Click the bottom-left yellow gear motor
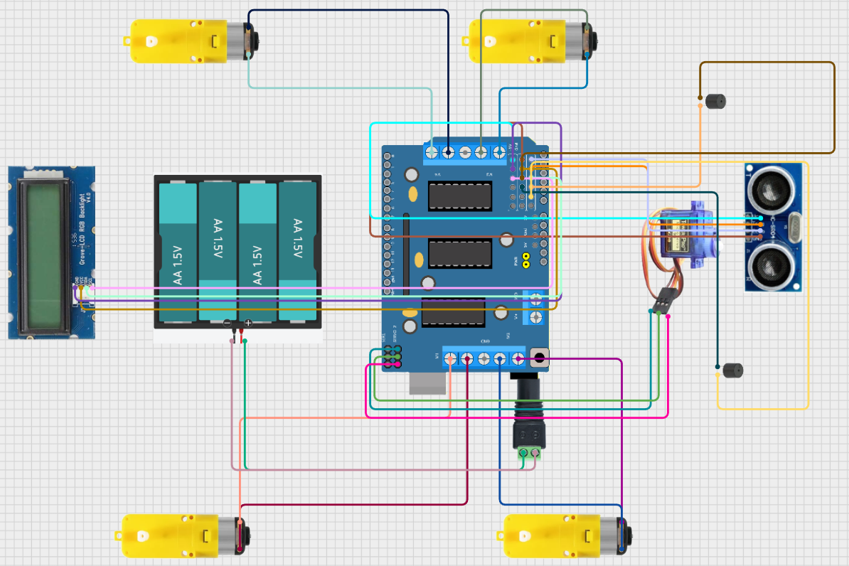Image resolution: width=849 pixels, height=566 pixels. coord(180,535)
